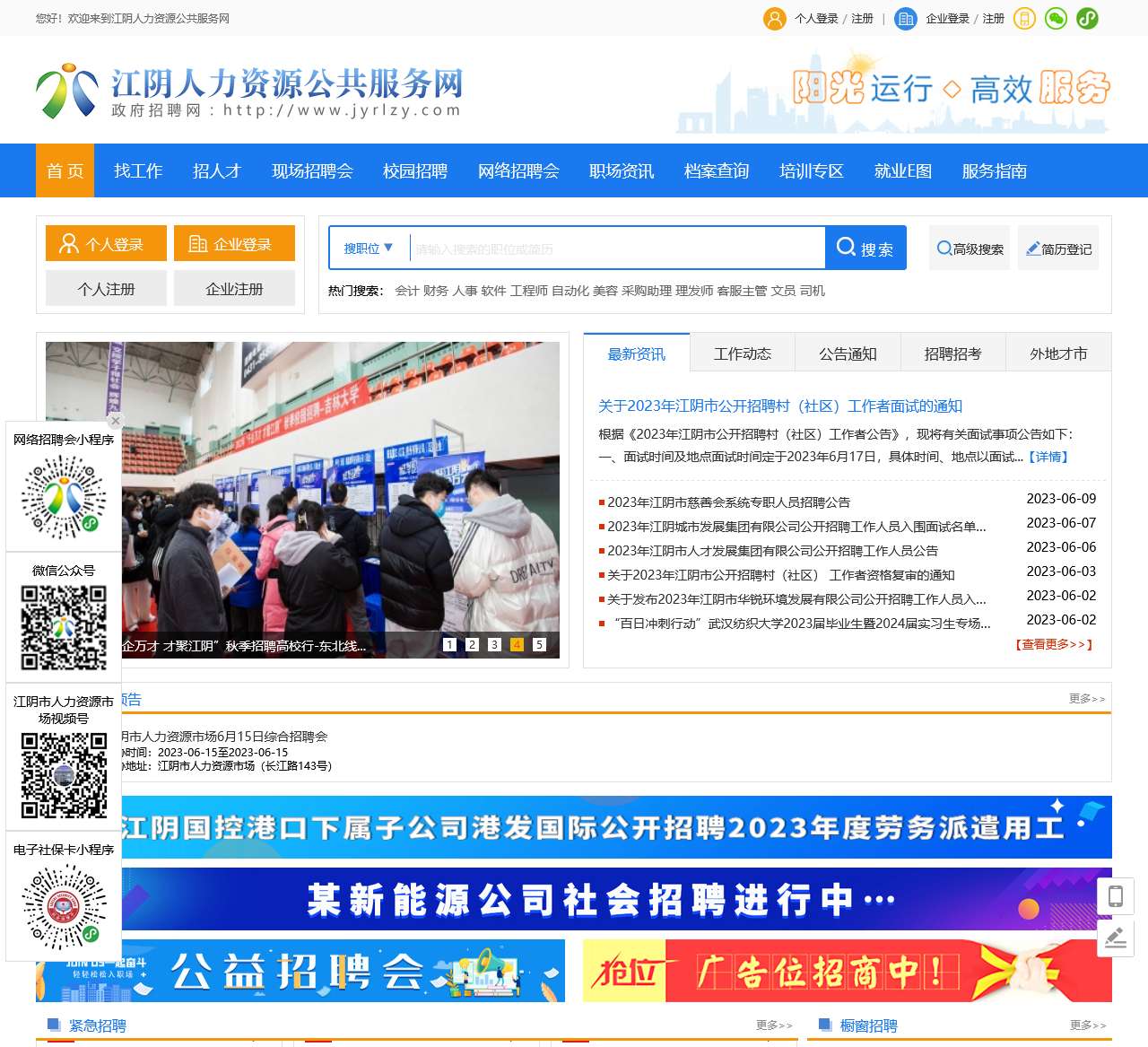Click the orange 个人登录 button
1148x1047 pixels.
click(x=106, y=244)
